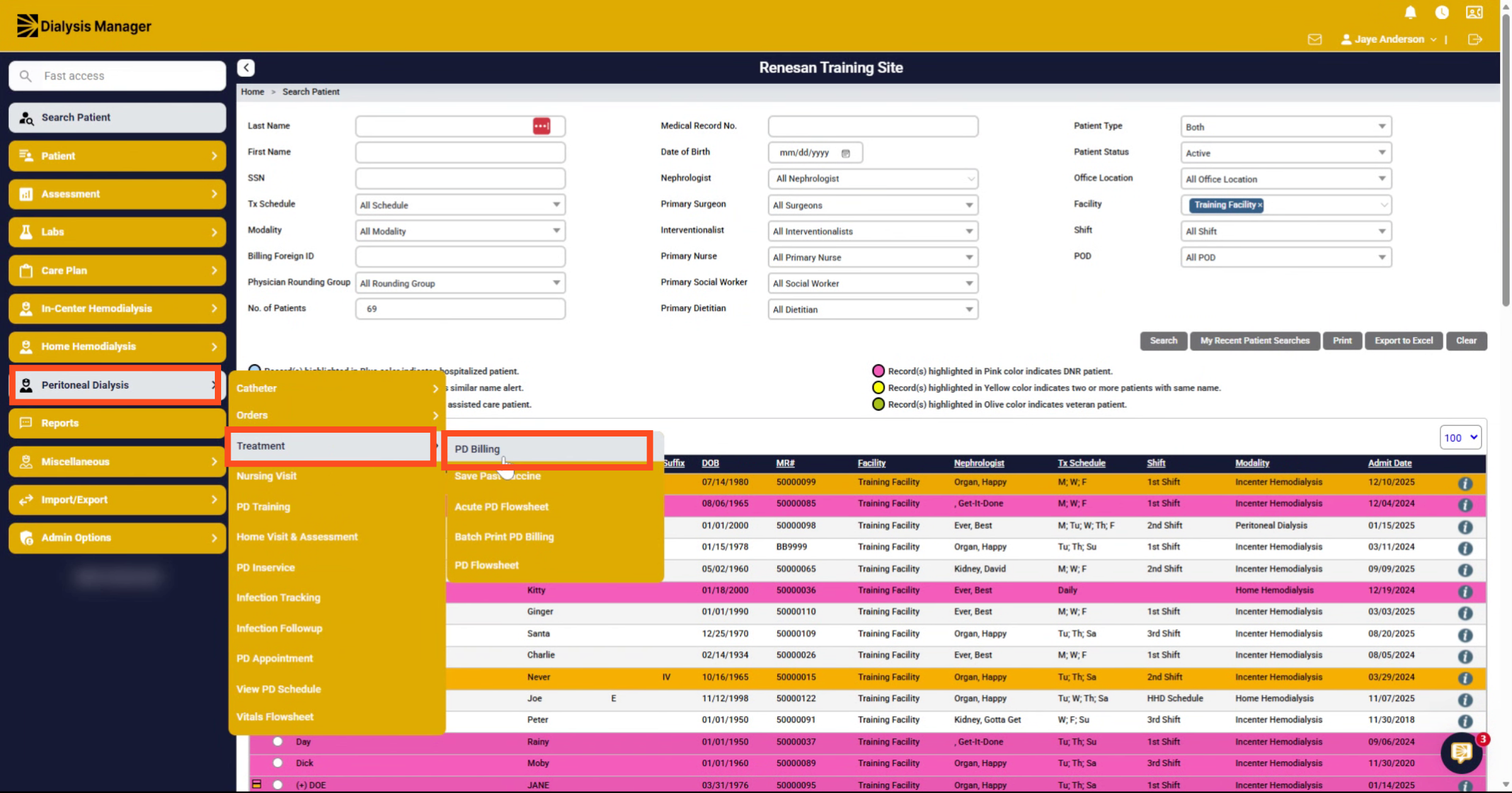Select the radio button for patient Day Rainy

(278, 741)
